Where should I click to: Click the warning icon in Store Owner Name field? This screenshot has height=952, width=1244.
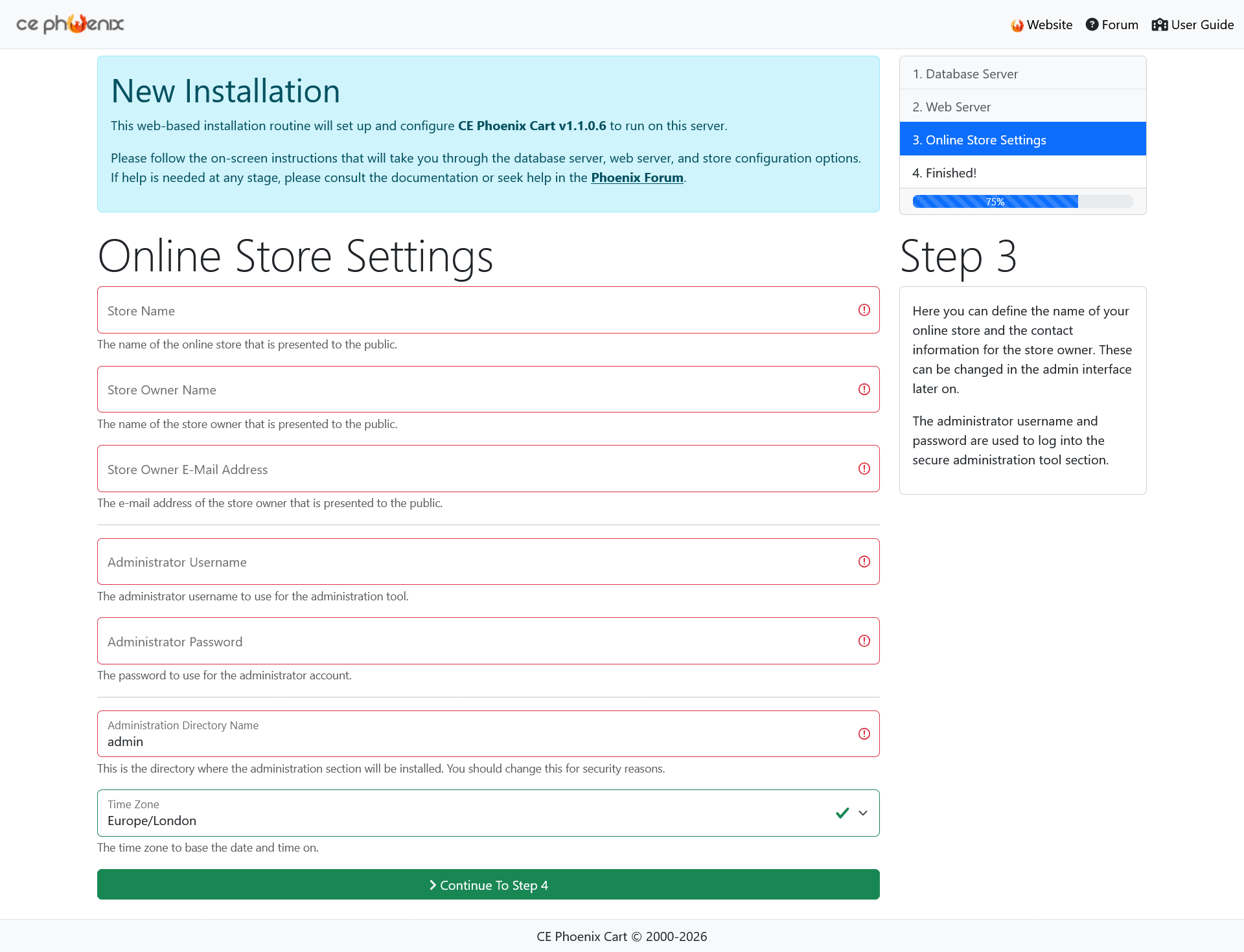point(864,389)
